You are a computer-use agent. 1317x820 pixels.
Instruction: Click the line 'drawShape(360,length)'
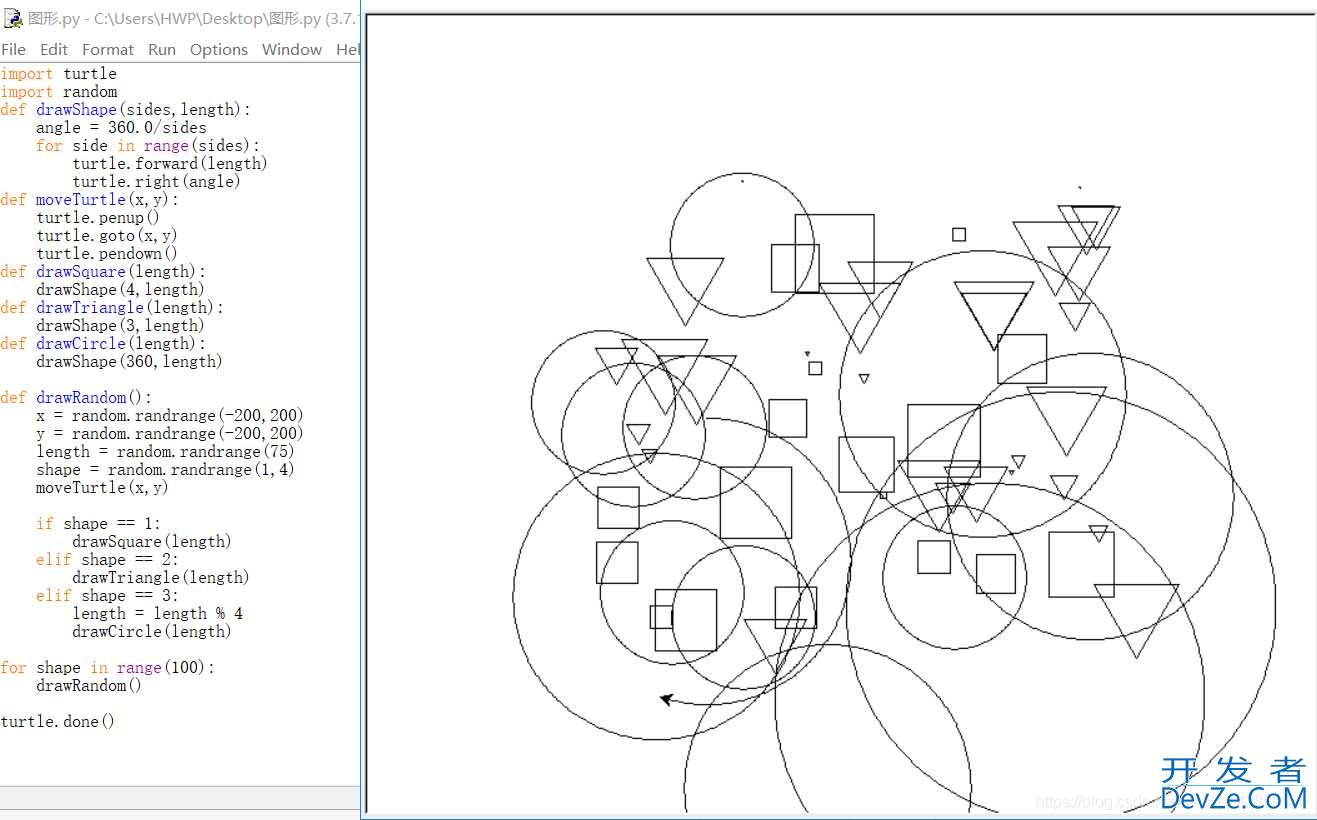pos(129,362)
